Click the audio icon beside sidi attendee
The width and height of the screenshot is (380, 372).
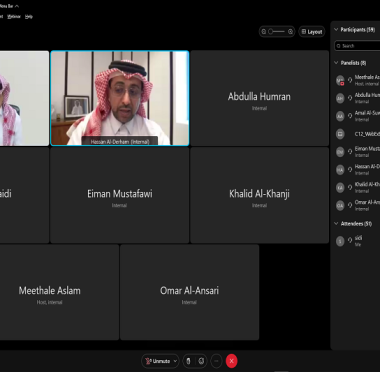point(350,240)
